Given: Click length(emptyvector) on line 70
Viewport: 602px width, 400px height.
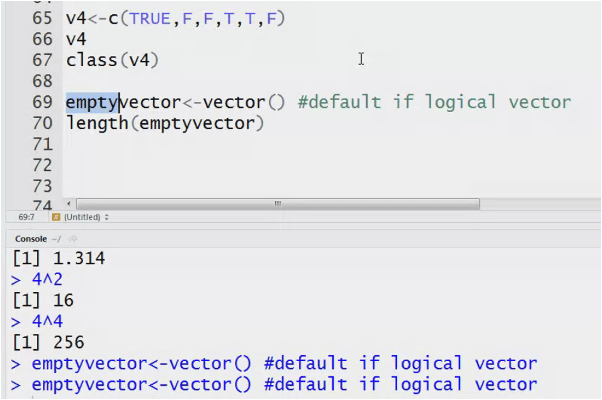Looking at the screenshot, I should click(x=165, y=123).
